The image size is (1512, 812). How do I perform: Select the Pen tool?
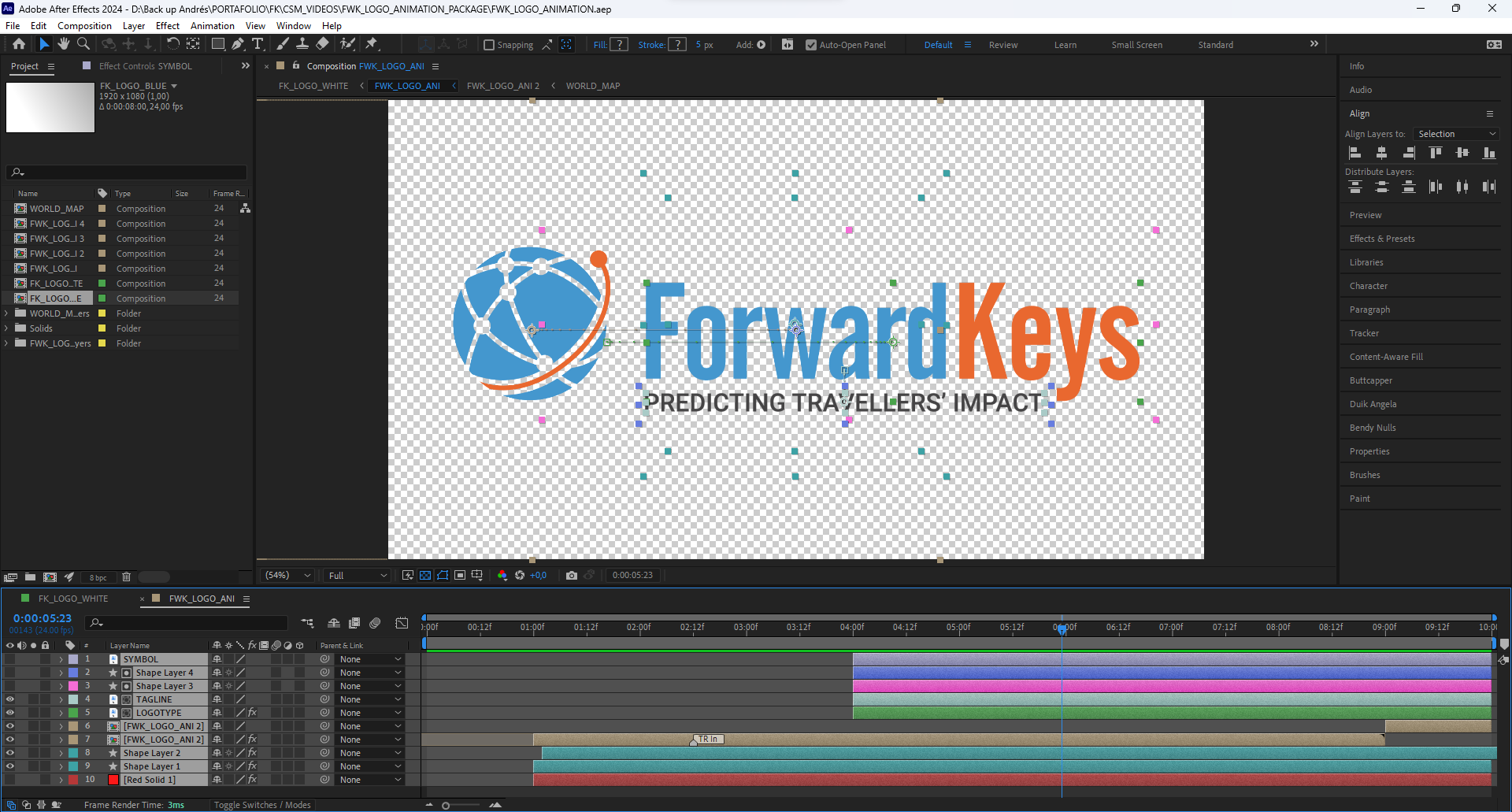click(238, 44)
